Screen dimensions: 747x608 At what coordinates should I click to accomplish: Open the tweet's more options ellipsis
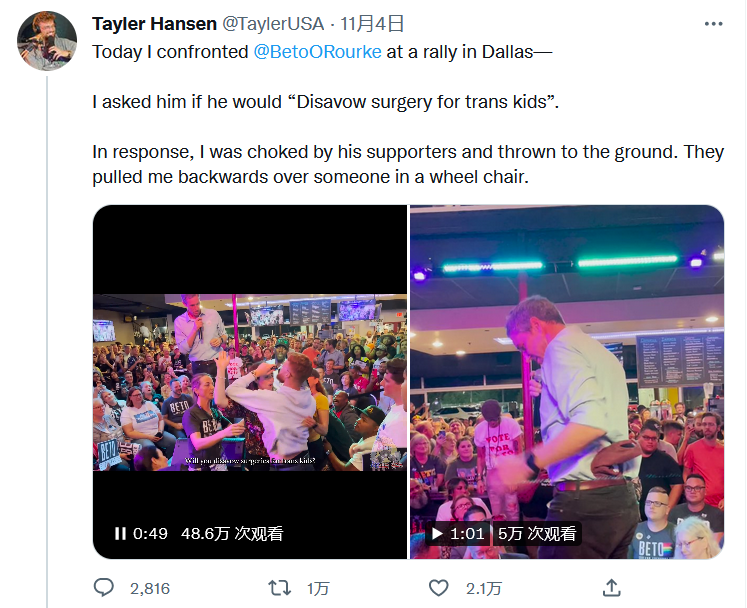click(713, 24)
